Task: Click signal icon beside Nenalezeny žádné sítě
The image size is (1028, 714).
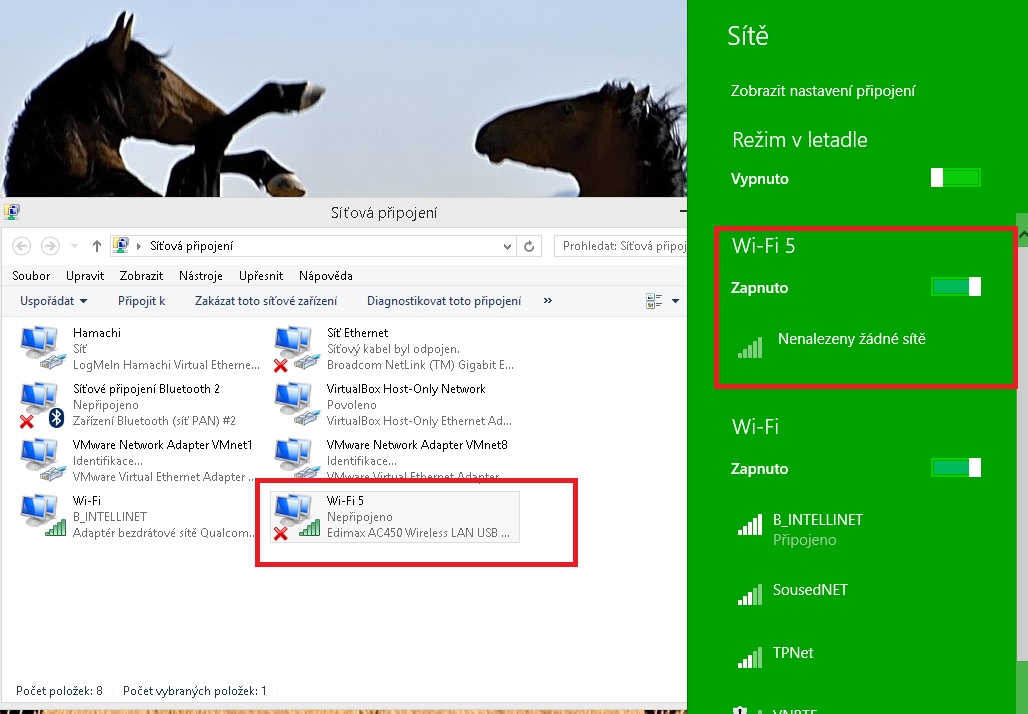Action: click(x=750, y=347)
